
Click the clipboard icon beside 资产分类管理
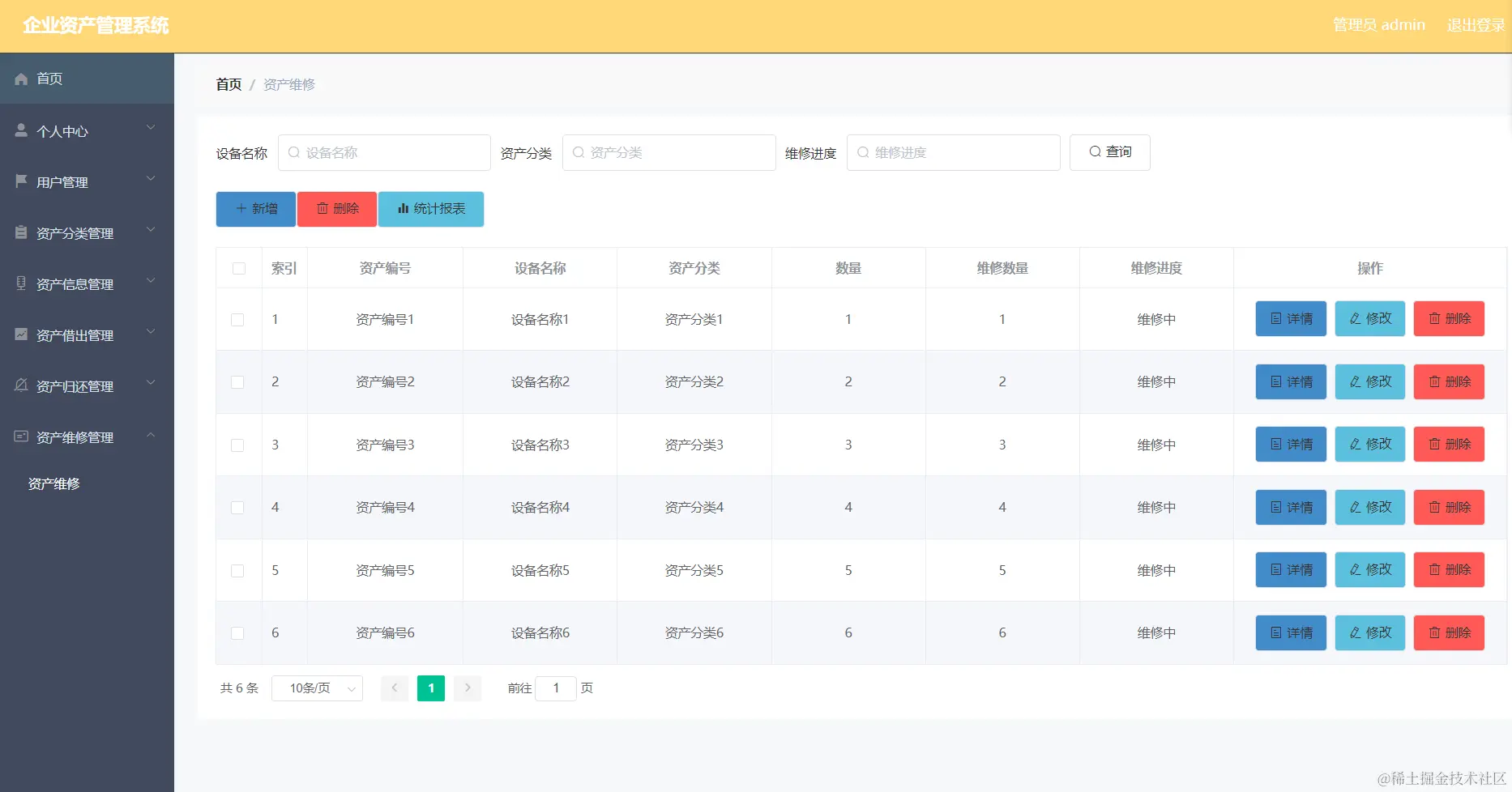[x=21, y=232]
